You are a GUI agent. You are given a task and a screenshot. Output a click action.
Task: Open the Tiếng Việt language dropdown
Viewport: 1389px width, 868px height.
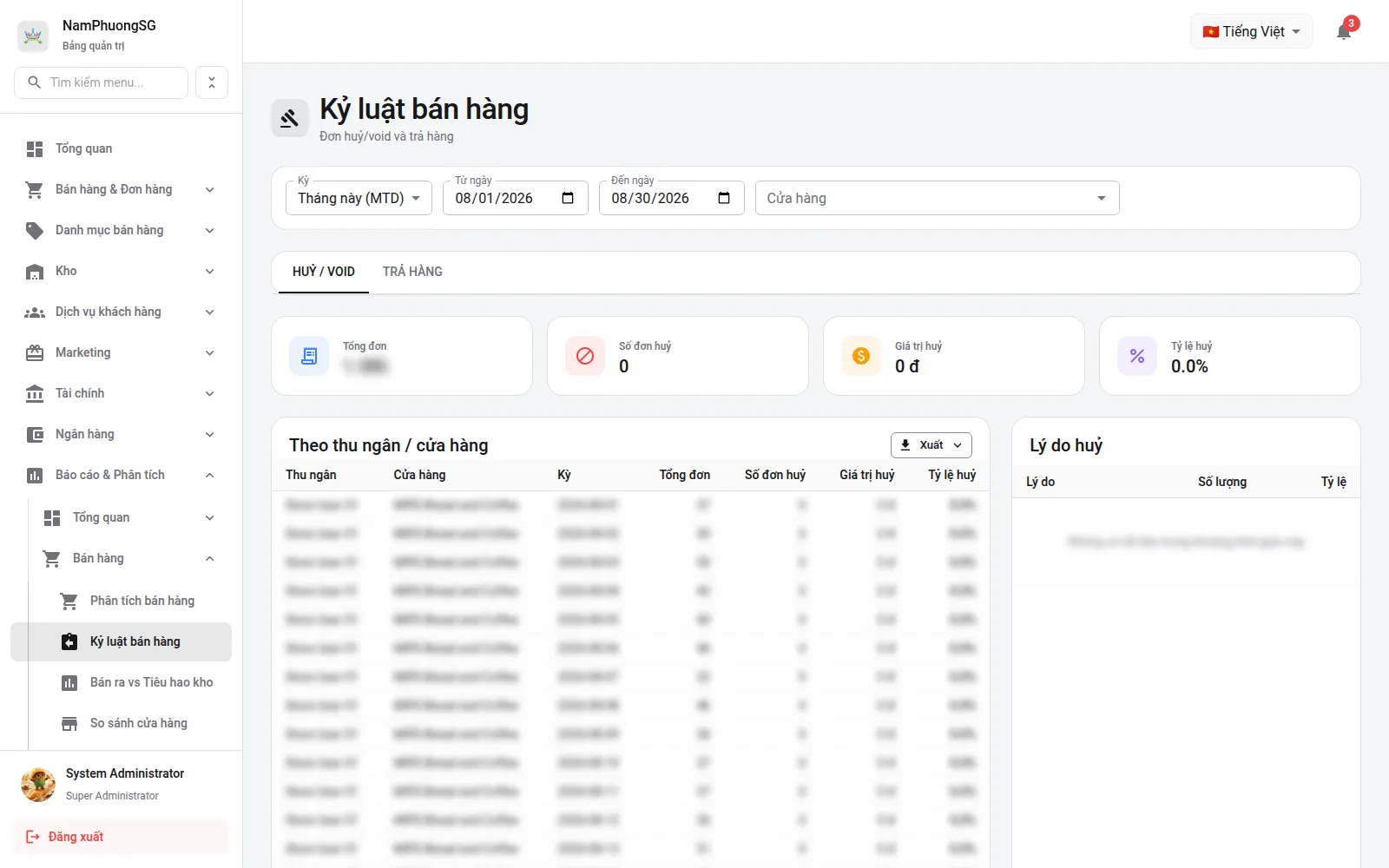(x=1251, y=31)
